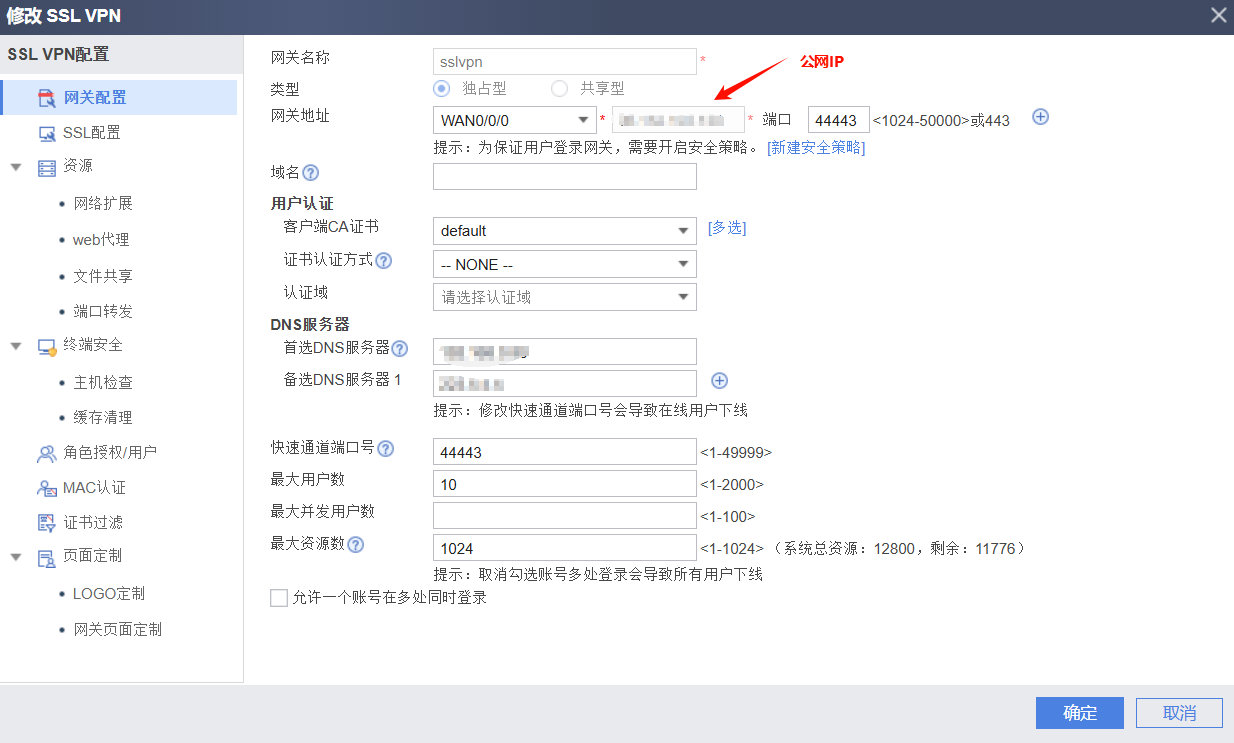Click the help icon next to 域名

(x=310, y=173)
